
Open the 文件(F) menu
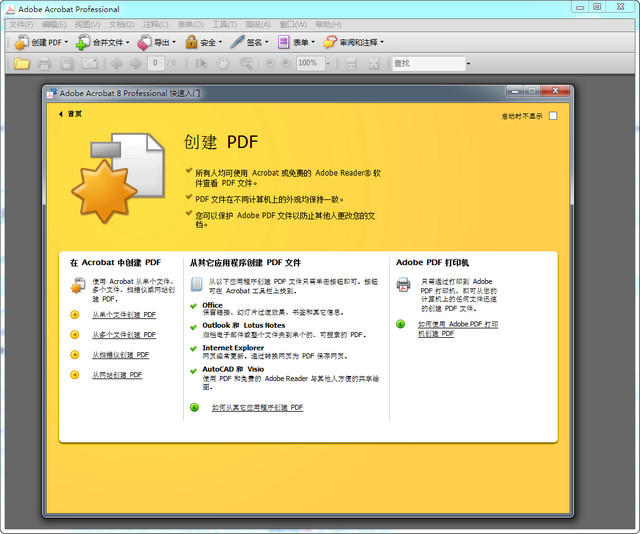(x=21, y=24)
